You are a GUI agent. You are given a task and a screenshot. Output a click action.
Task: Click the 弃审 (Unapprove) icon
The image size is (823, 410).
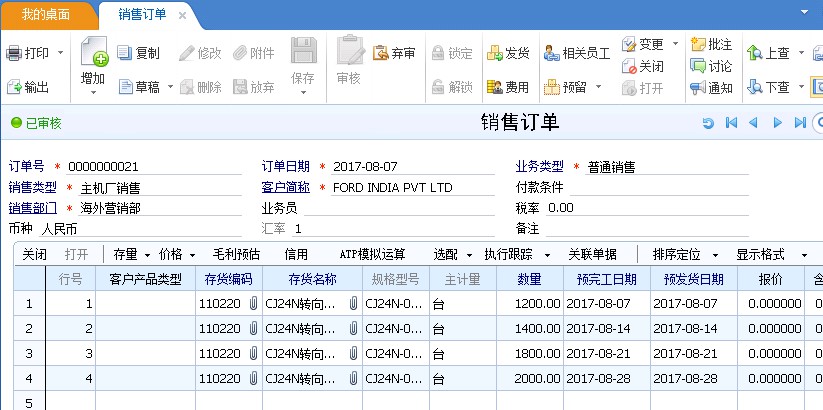coord(381,53)
